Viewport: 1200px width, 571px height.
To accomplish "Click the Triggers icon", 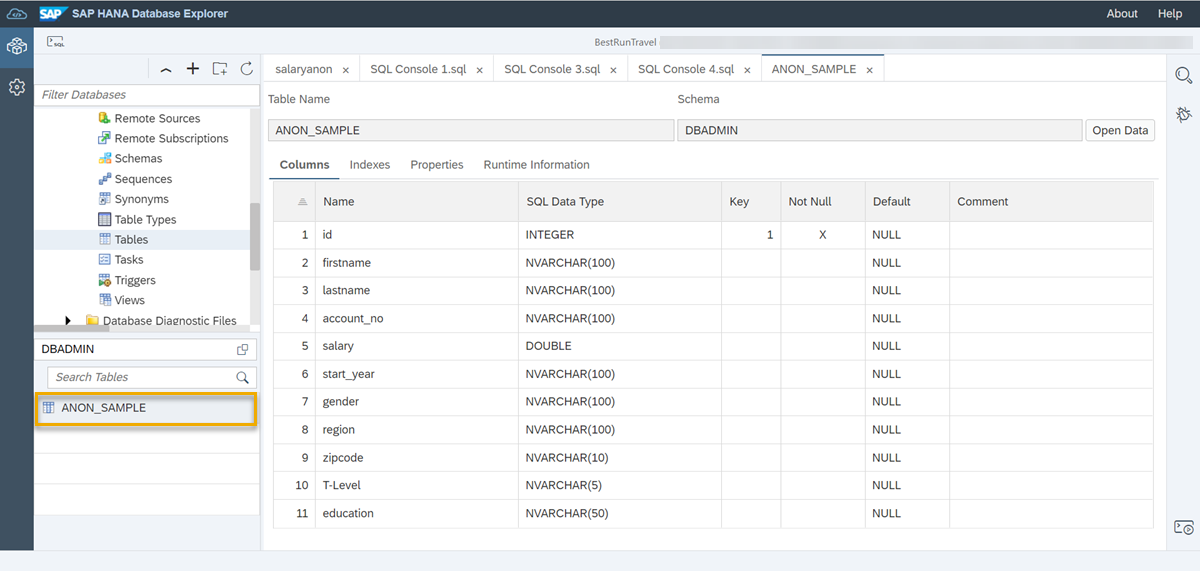I will pyautogui.click(x=105, y=280).
